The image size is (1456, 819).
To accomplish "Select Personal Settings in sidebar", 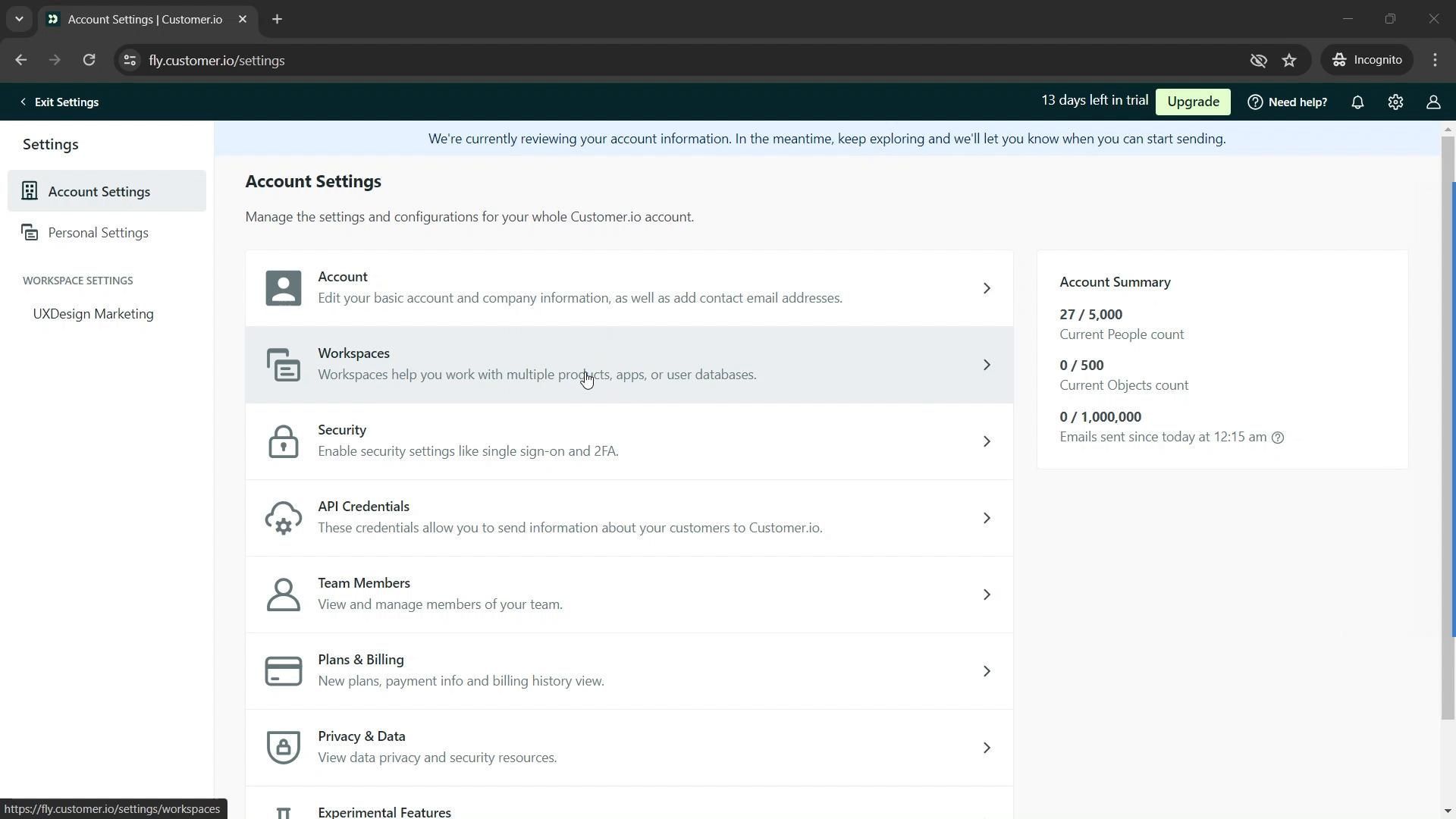I will coord(98,233).
